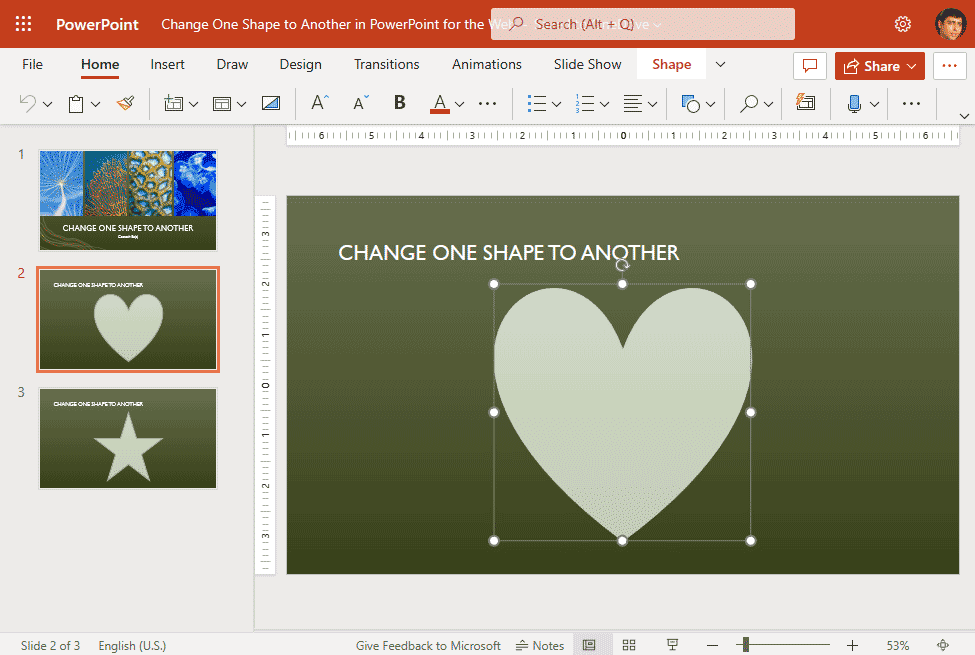The width and height of the screenshot is (975, 655).
Task: Click the Designer lightning icon
Action: (806, 103)
